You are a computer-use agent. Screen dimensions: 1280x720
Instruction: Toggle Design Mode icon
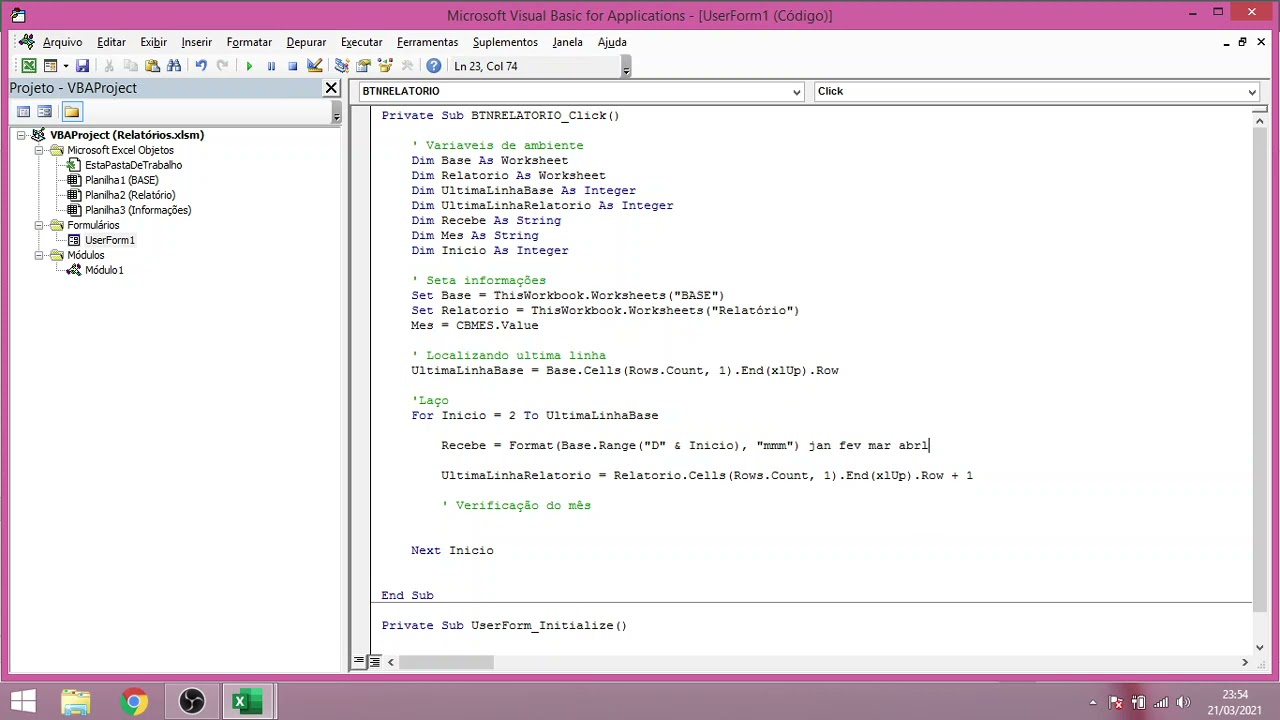tap(314, 66)
